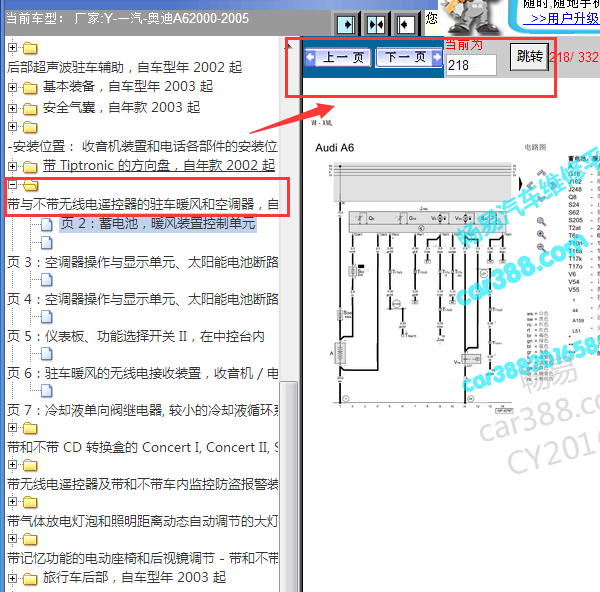Click the folder icon above 带记忆功能的电动座椅
600x592 pixels.
[30, 540]
